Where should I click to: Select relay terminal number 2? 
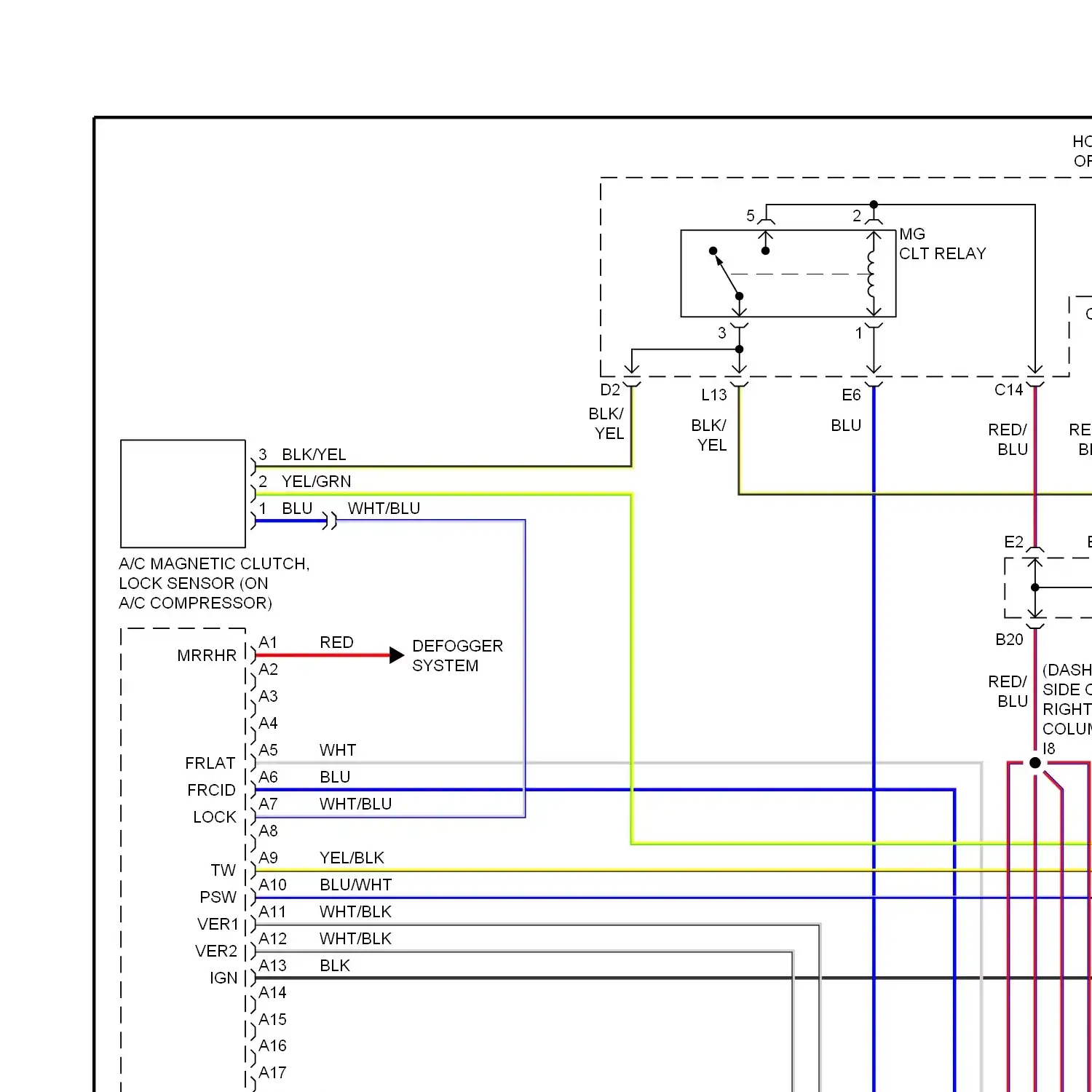coord(857,215)
